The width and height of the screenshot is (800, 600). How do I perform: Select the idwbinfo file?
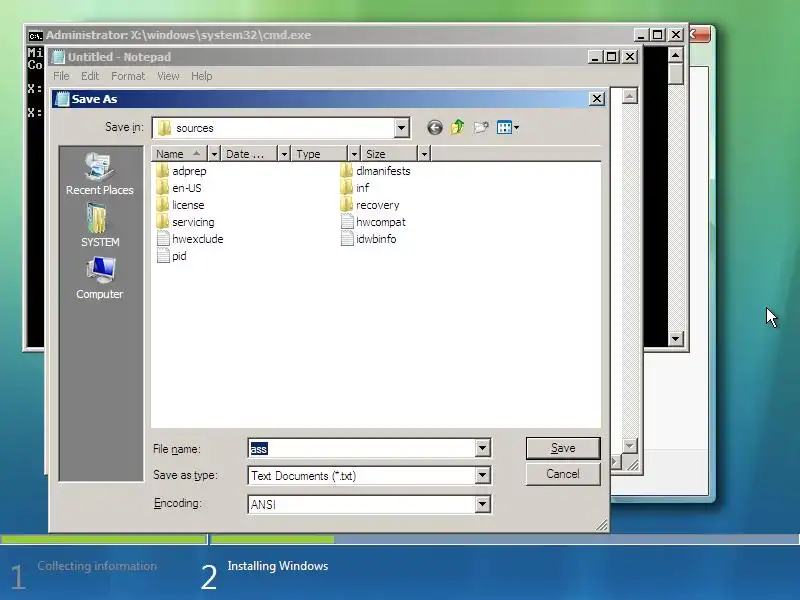(368, 239)
